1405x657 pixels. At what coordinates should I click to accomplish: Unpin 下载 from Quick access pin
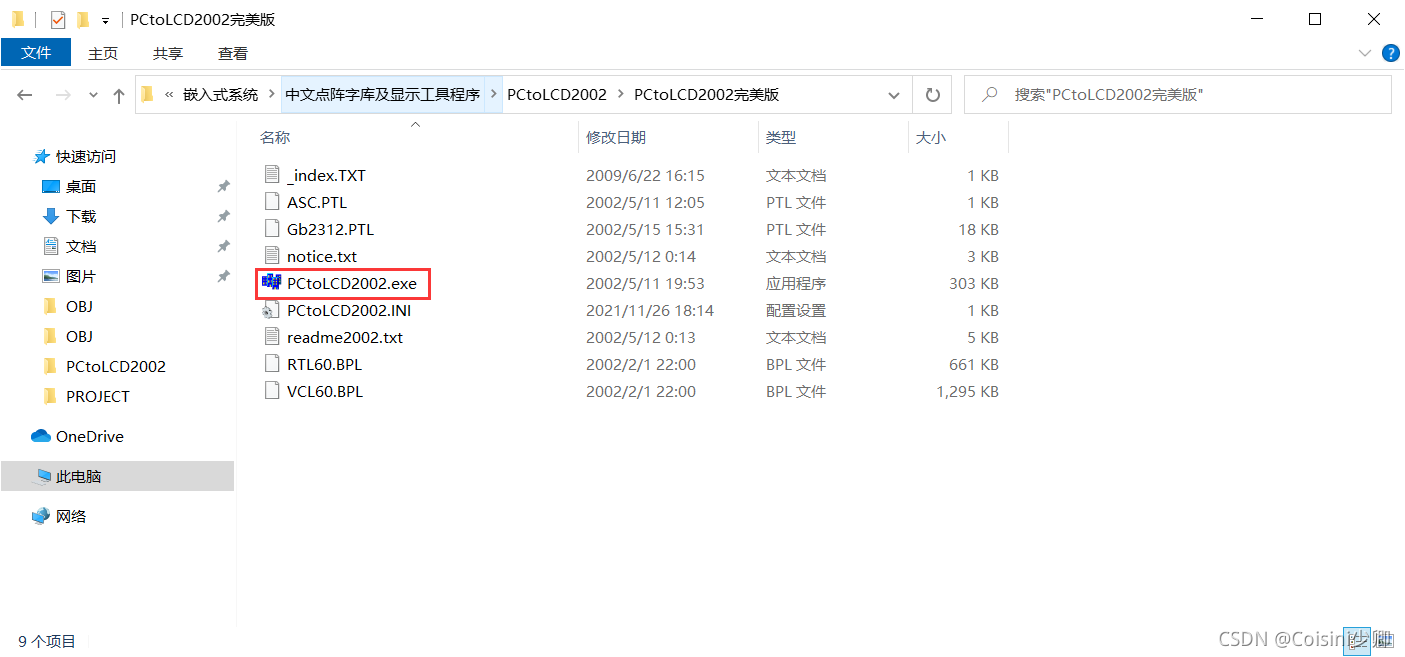223,216
